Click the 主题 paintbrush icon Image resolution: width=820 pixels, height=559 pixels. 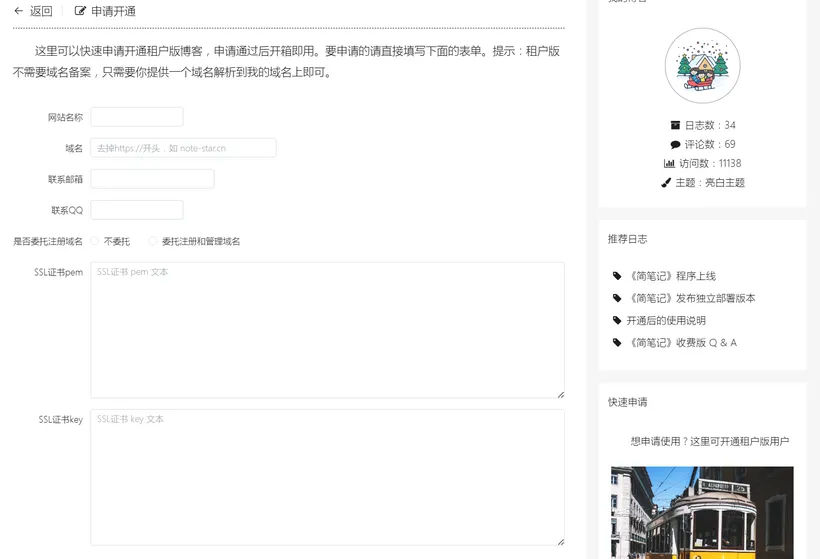tap(666, 182)
